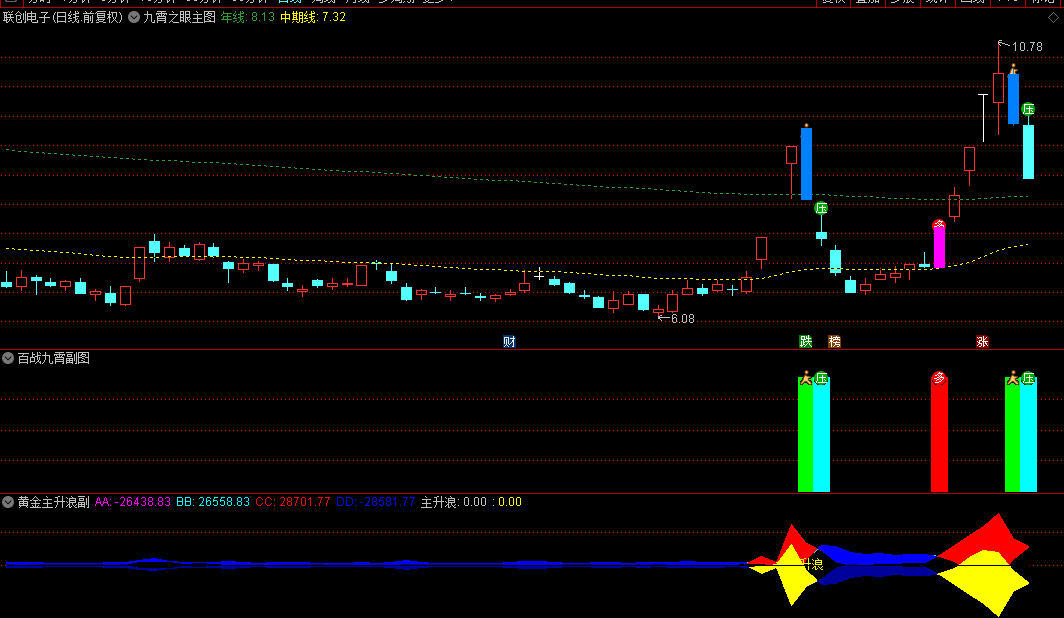
Task: Click the 升浪 label in wave chart
Action: click(812, 564)
